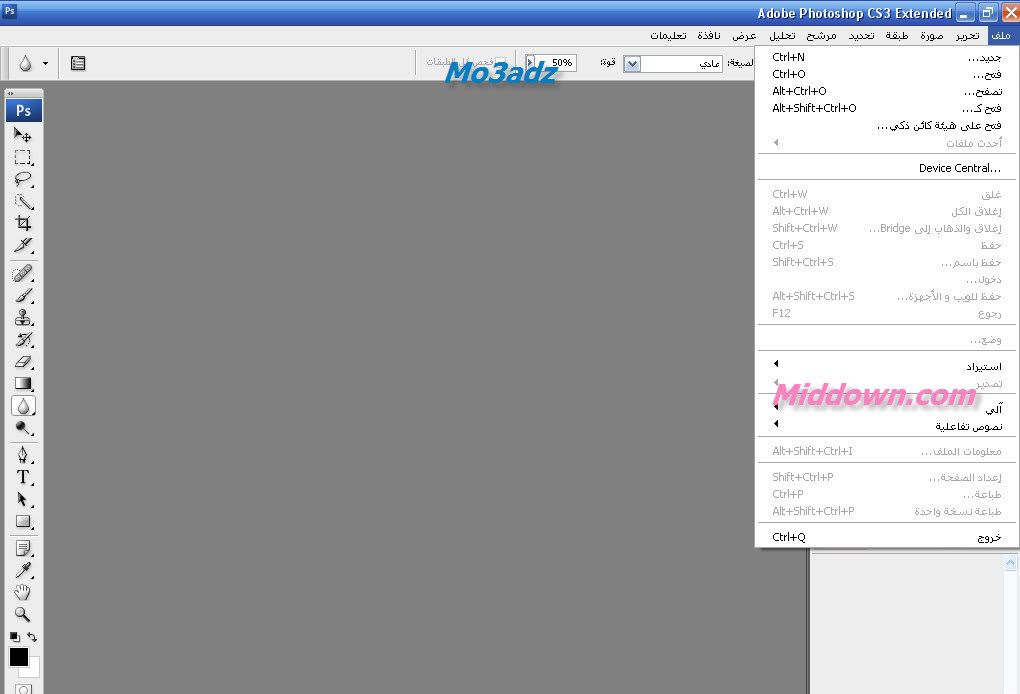Open the تعليمات (Help) menu

(x=668, y=36)
